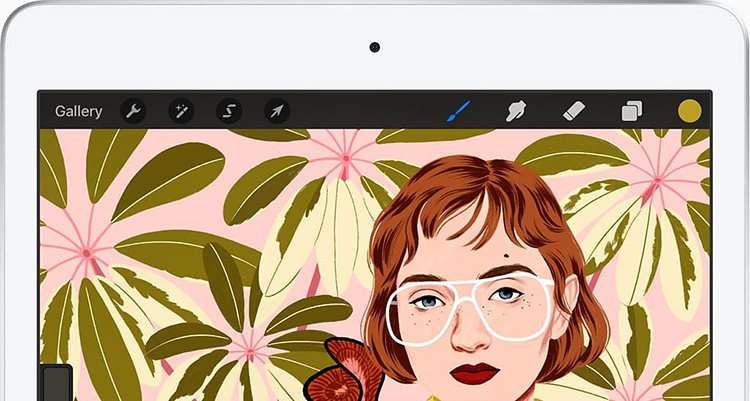
Task: Activate the Selection tool (S icon)
Action: point(229,111)
